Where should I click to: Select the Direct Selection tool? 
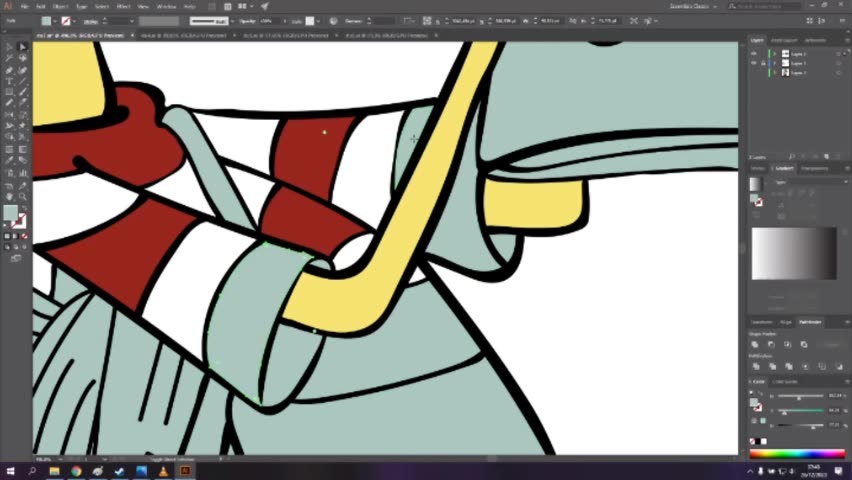(23, 47)
